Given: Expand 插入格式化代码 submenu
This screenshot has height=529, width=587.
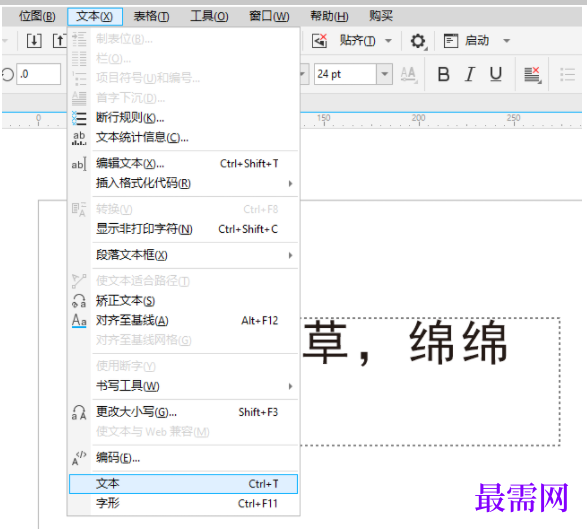Looking at the screenshot, I should (183, 183).
